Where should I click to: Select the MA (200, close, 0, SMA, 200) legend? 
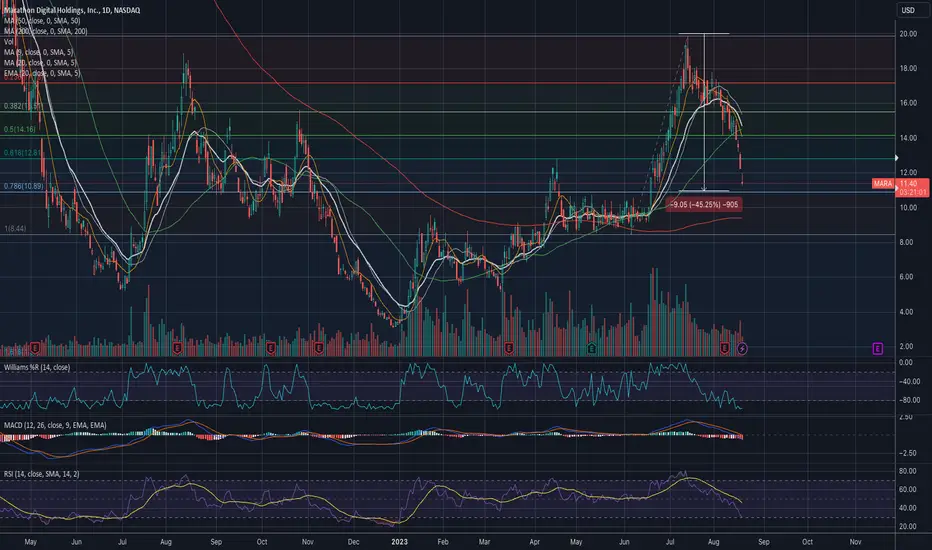46,31
